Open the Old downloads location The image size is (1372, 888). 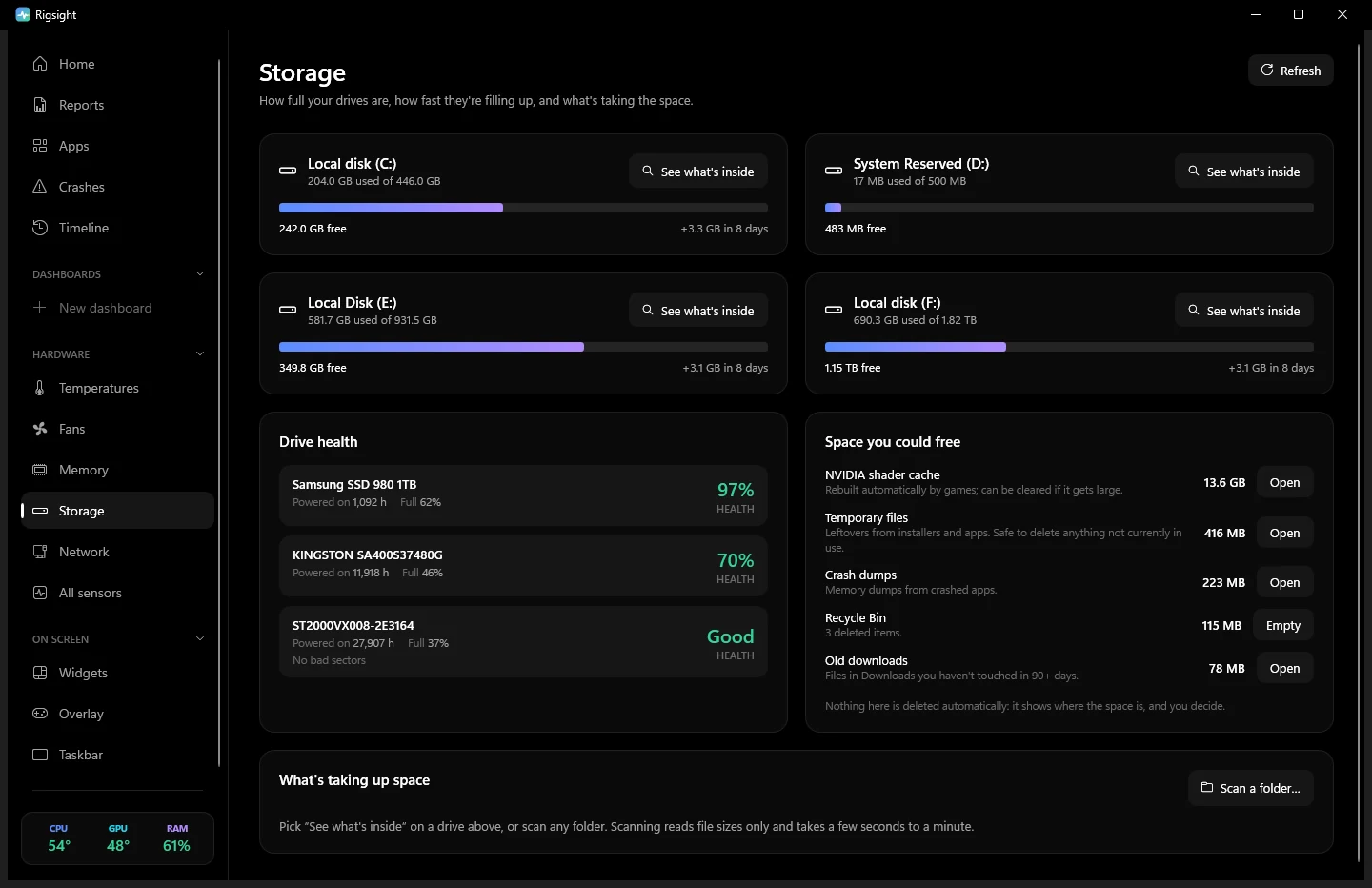[1284, 669]
